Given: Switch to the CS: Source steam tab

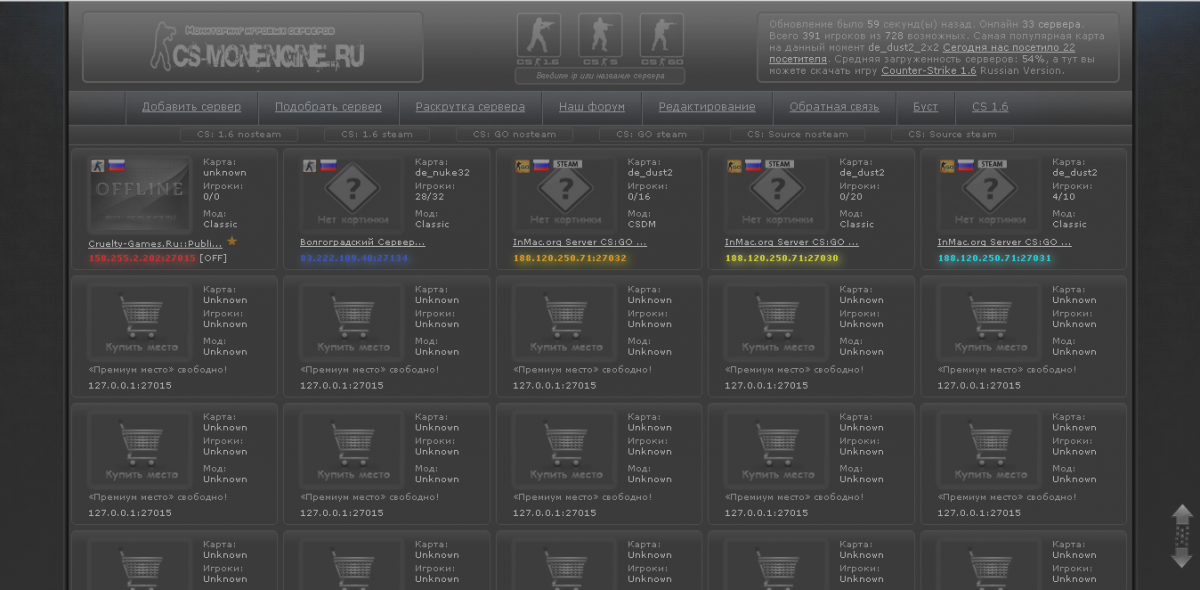Looking at the screenshot, I should [952, 134].
